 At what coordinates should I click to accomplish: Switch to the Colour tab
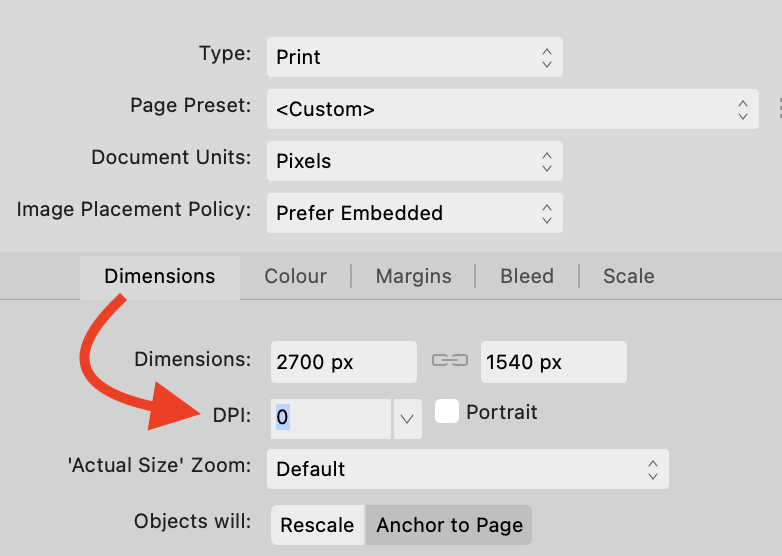(x=295, y=277)
